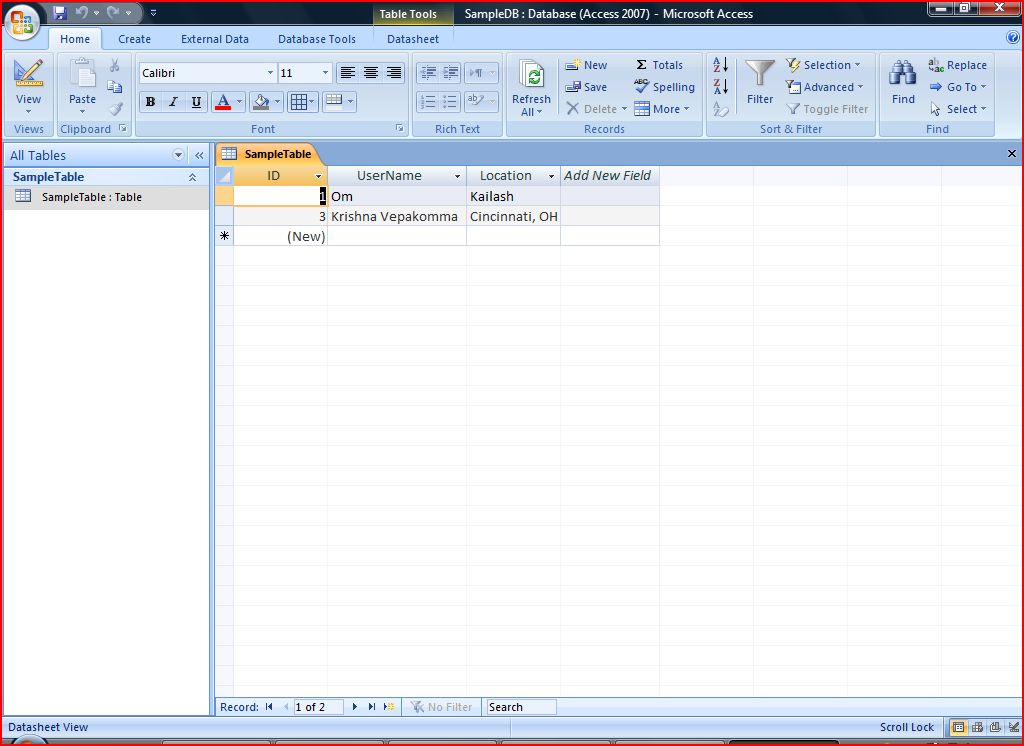Open the UserName column filter dropdown arrow

[457, 176]
